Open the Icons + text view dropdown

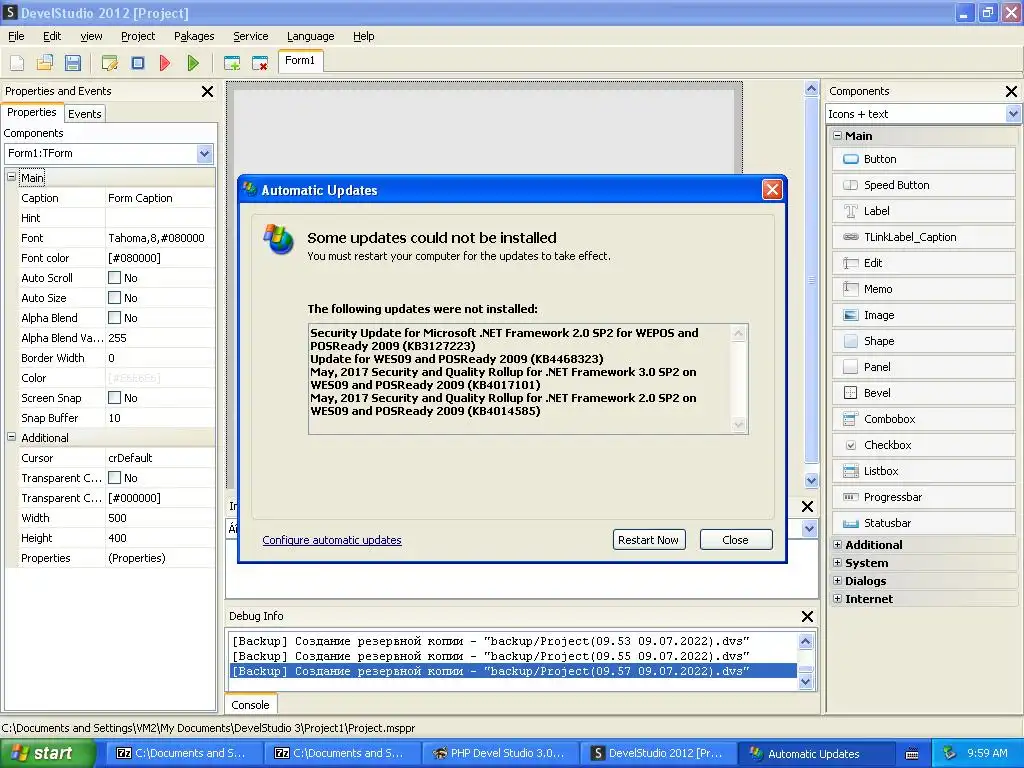(x=1012, y=114)
